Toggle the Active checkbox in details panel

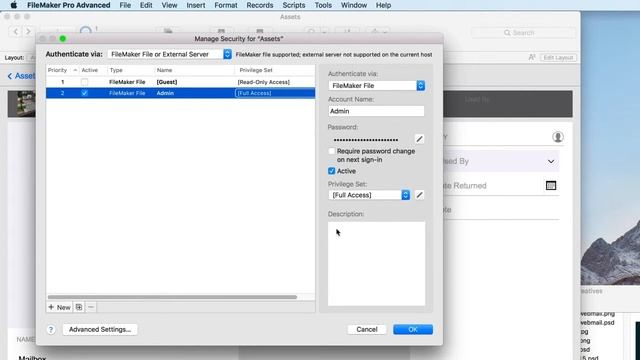[x=331, y=171]
